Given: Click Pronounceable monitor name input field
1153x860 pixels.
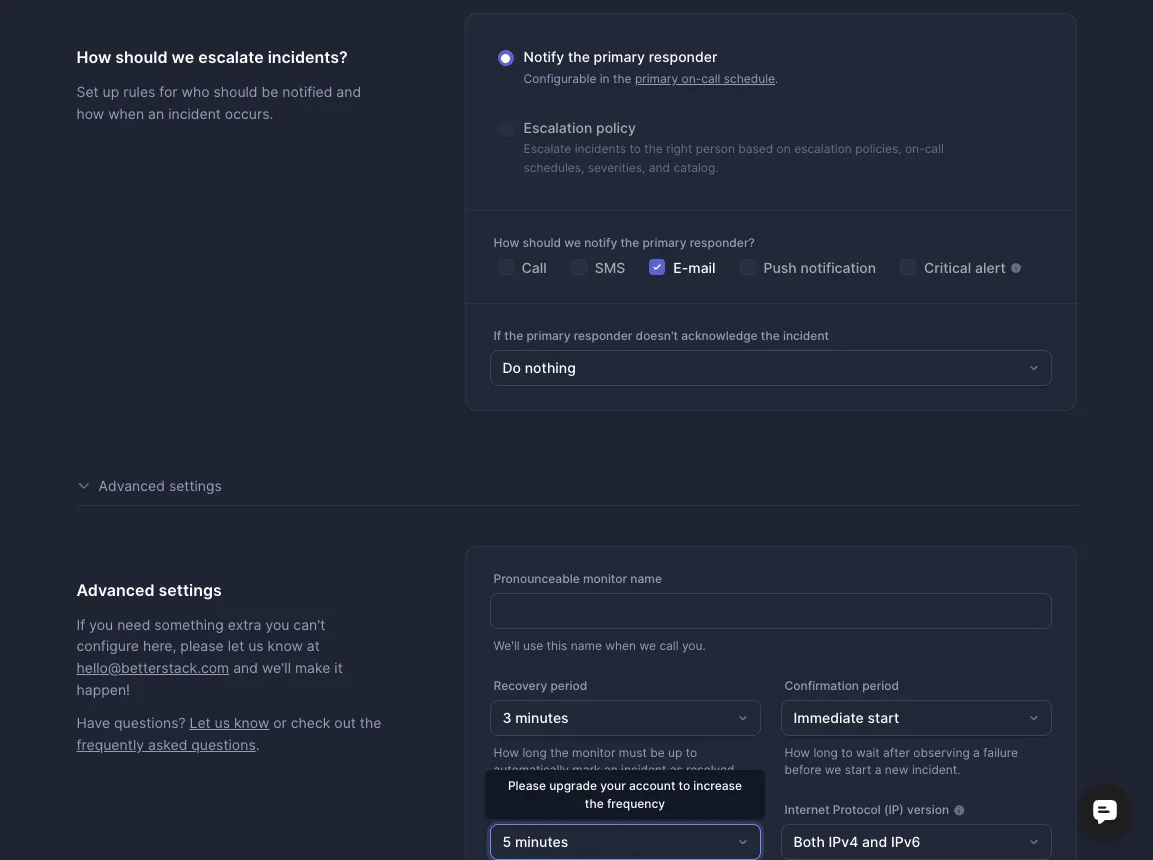Looking at the screenshot, I should tap(771, 611).
